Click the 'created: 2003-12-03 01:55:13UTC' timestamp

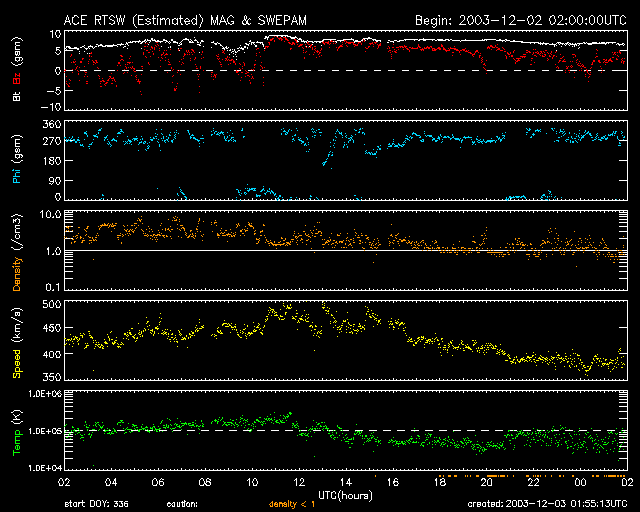(547, 504)
